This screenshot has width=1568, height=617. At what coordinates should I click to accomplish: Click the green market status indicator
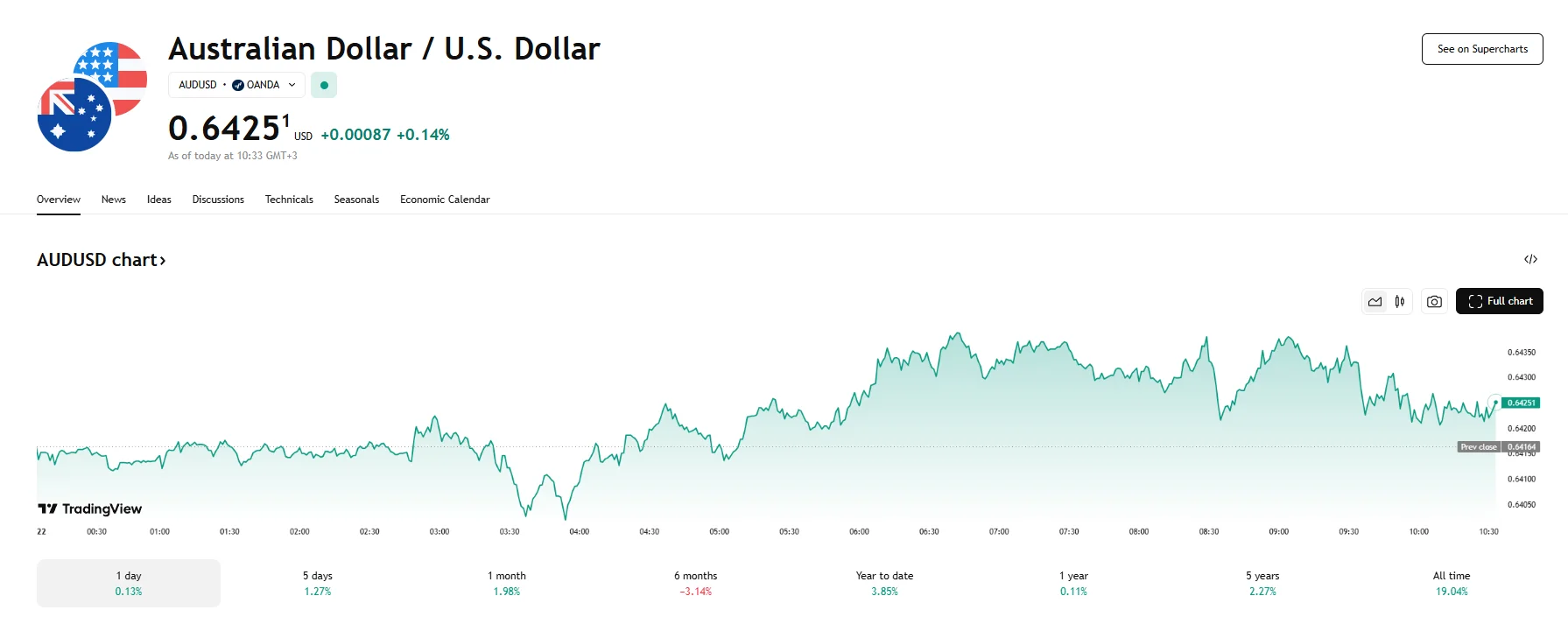(x=324, y=85)
